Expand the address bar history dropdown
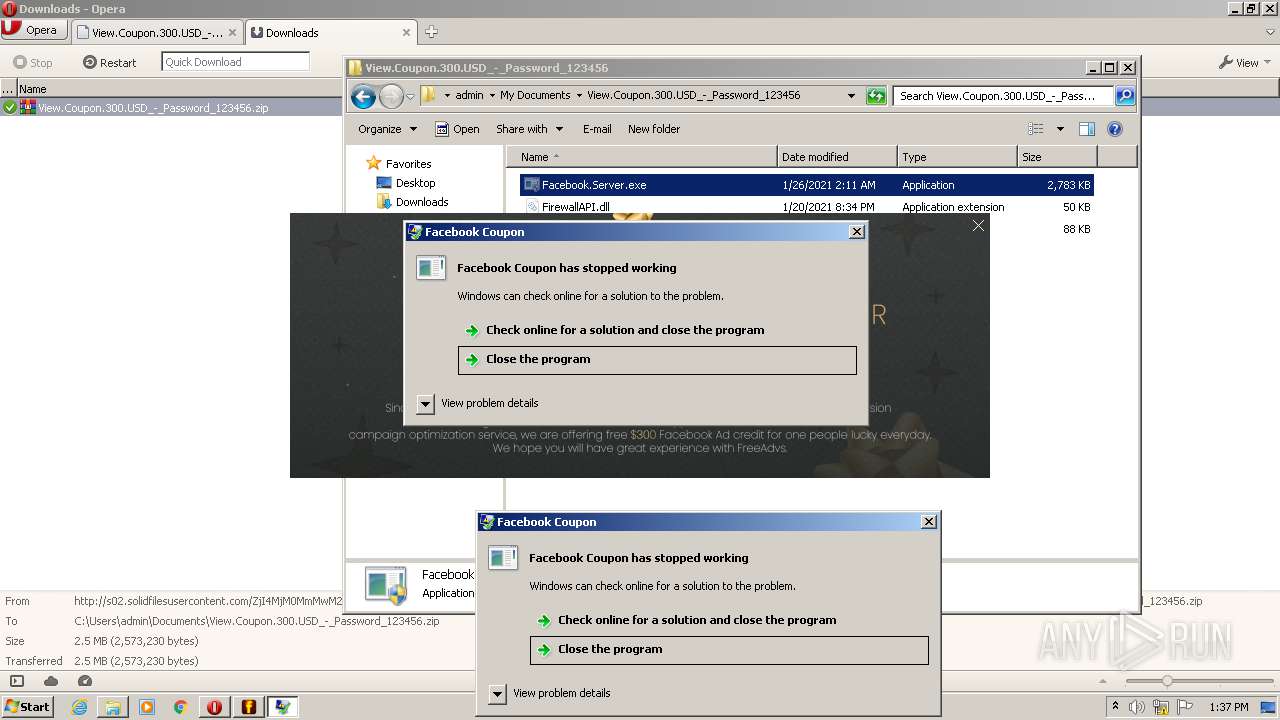Image resolution: width=1280 pixels, height=720 pixels. click(851, 96)
